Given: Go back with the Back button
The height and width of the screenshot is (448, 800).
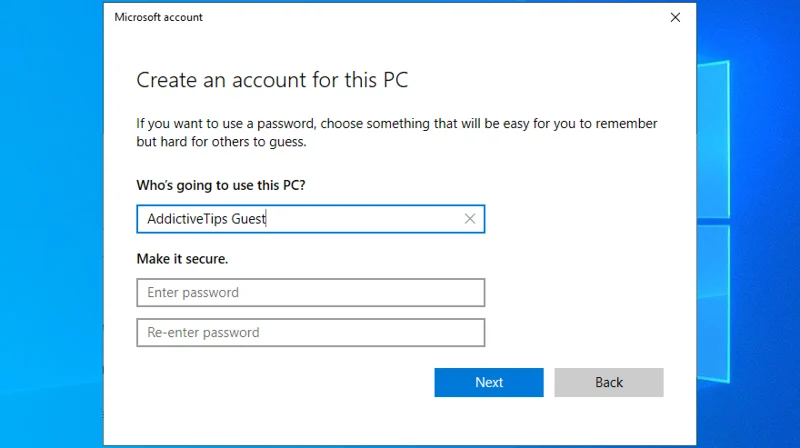Looking at the screenshot, I should [x=609, y=382].
